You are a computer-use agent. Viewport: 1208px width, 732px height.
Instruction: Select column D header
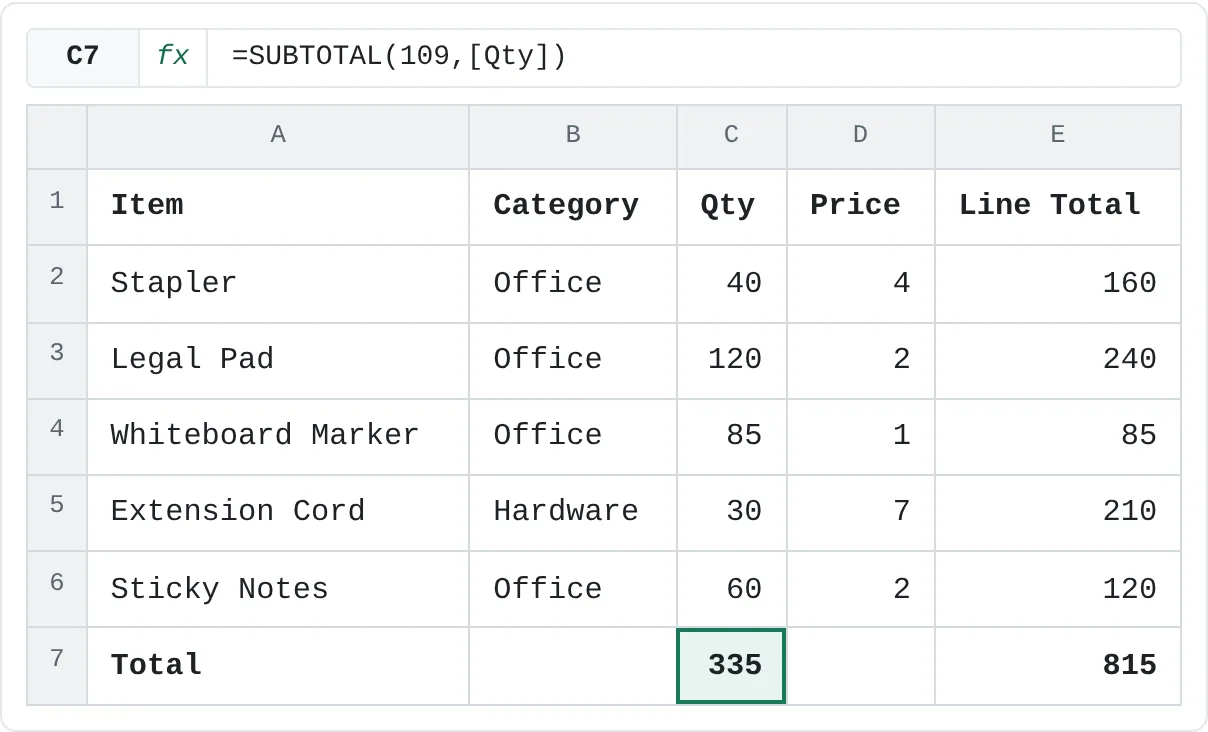pos(861,136)
